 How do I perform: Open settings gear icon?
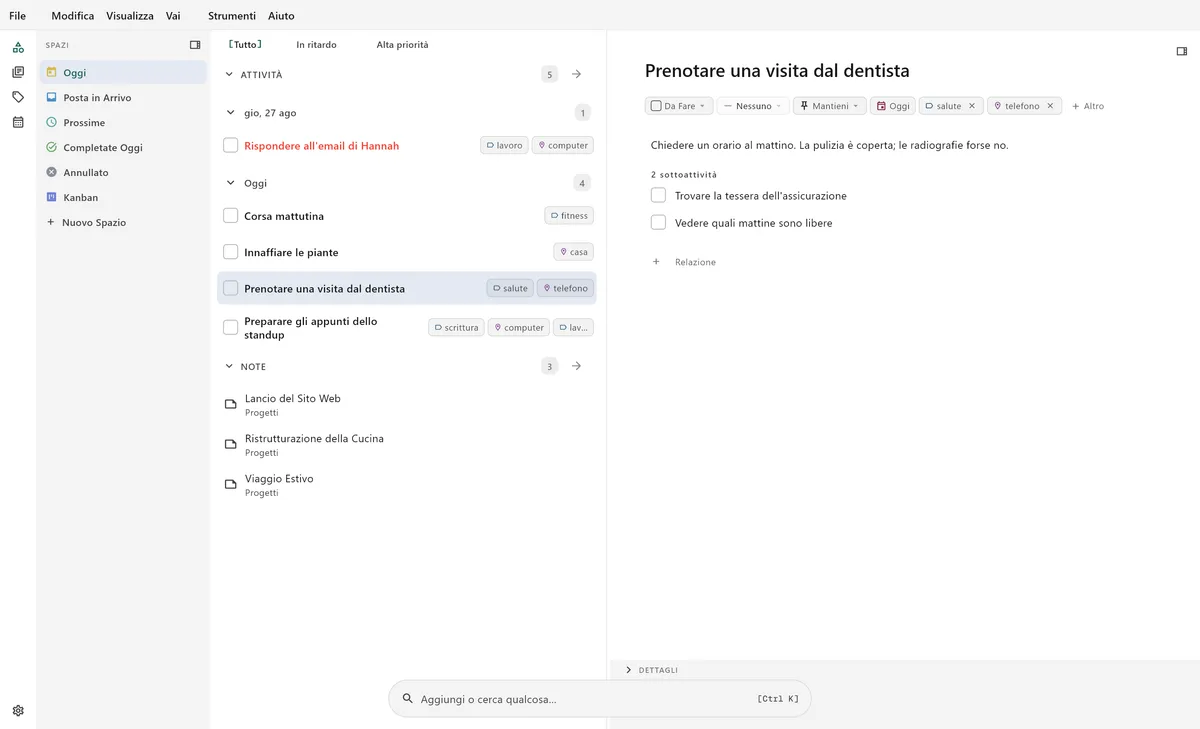tap(18, 711)
